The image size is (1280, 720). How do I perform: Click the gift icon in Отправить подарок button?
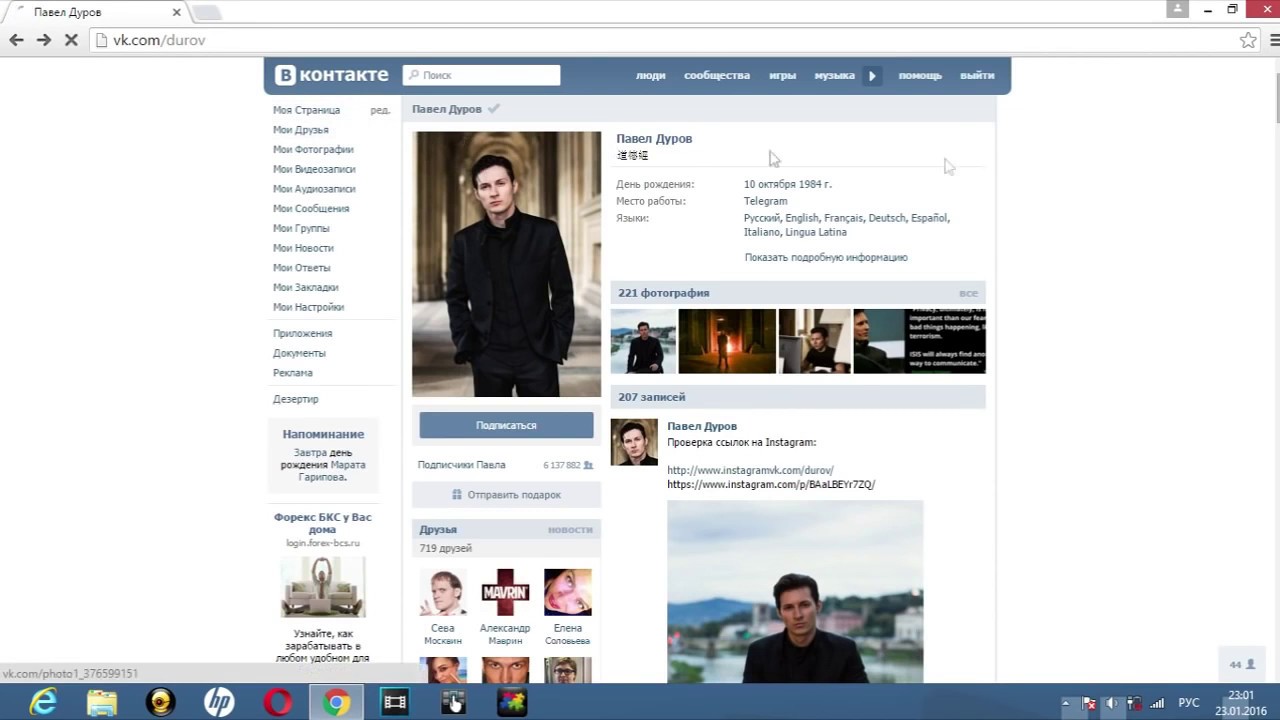pos(457,495)
